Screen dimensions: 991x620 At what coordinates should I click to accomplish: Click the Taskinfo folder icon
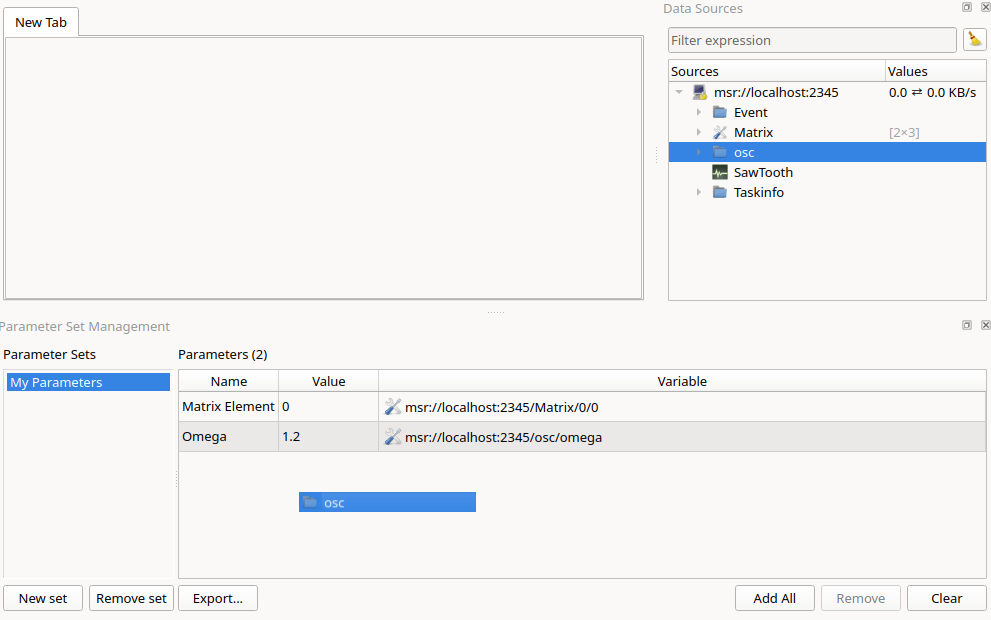[x=720, y=192]
